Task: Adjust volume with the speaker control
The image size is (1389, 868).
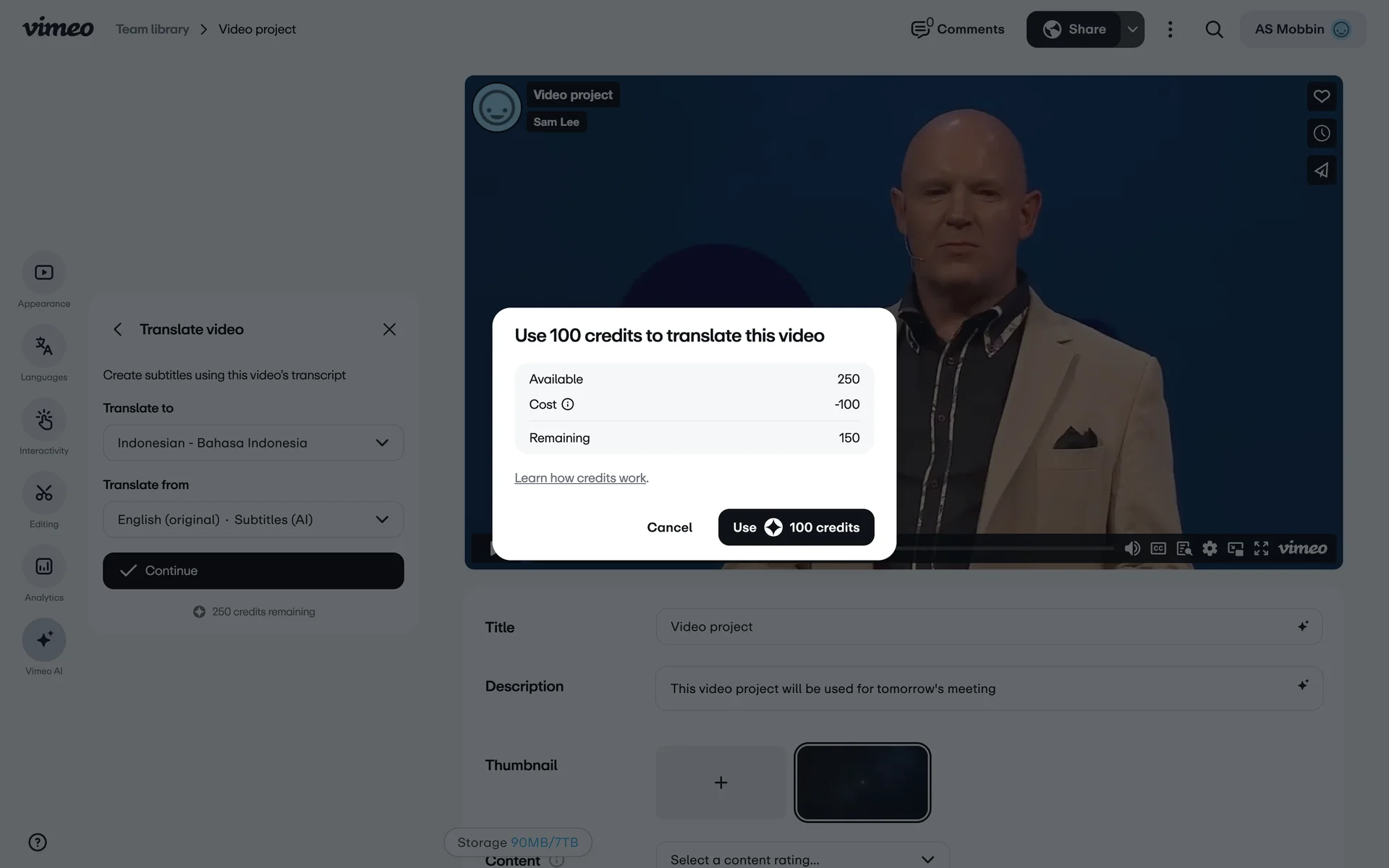Action: (1132, 548)
